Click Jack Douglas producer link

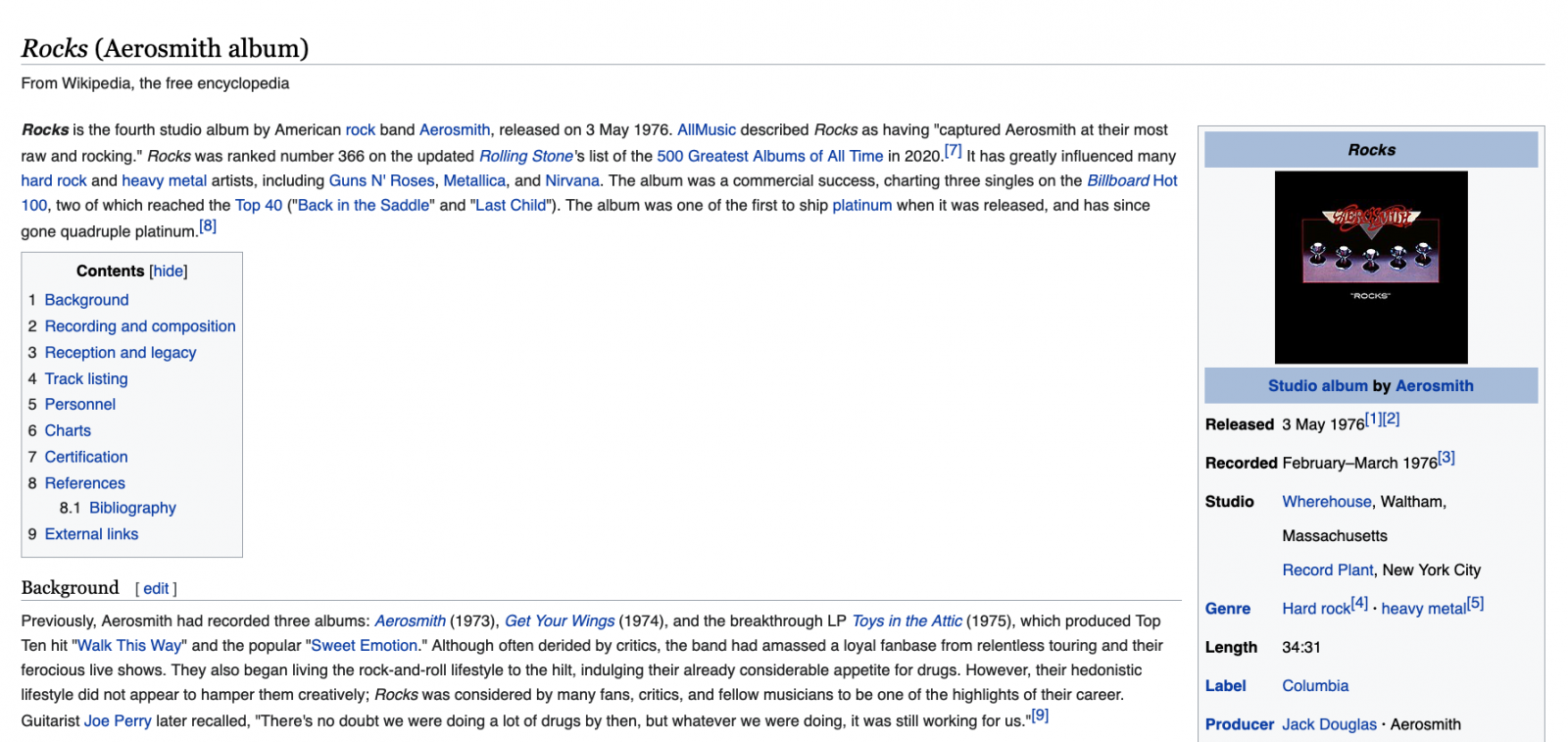click(x=1329, y=724)
